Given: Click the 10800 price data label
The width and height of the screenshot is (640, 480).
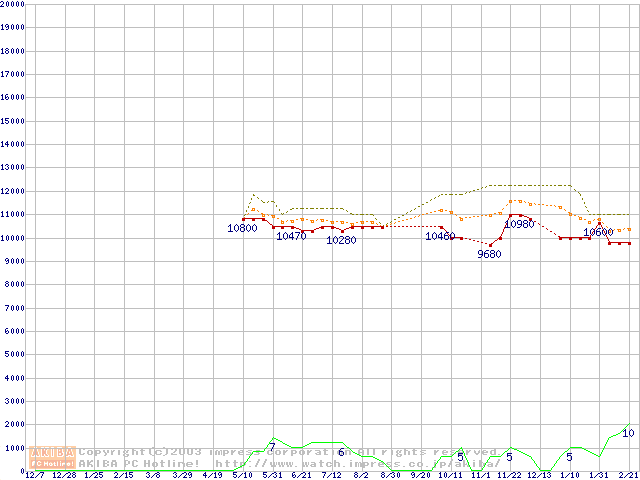Looking at the screenshot, I should (242, 229).
